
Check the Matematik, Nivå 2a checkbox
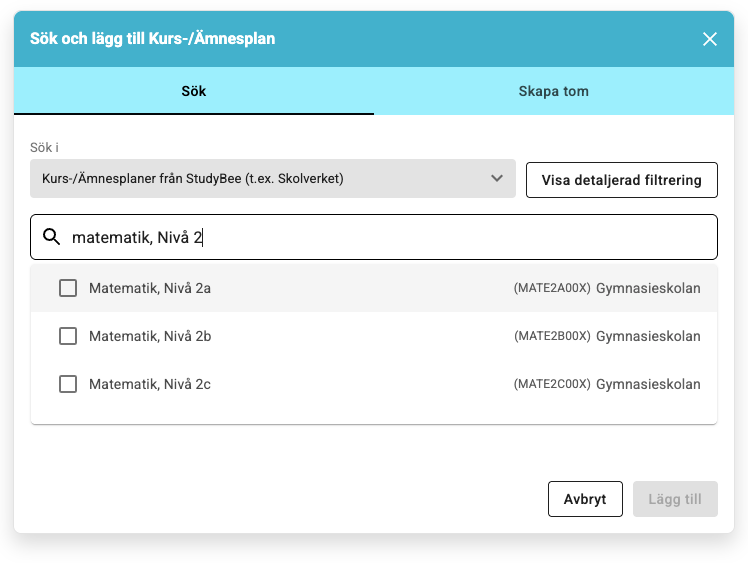[68, 288]
